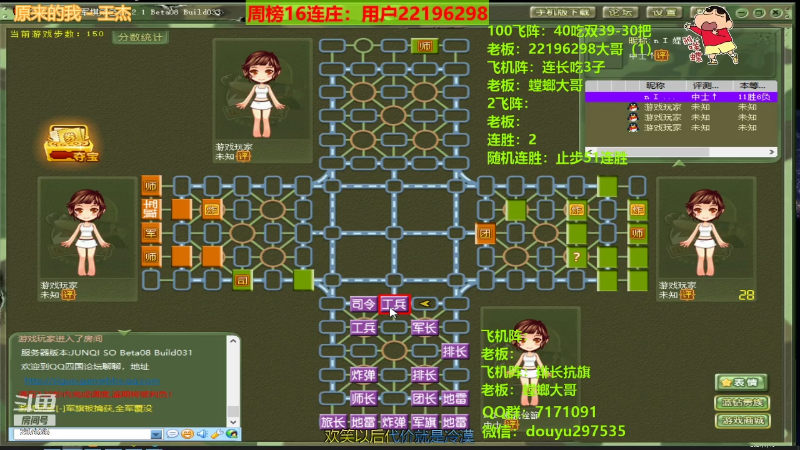The height and width of the screenshot is (450, 800).
Task: Click the orange 司 piece on the left board
Action: [242, 280]
